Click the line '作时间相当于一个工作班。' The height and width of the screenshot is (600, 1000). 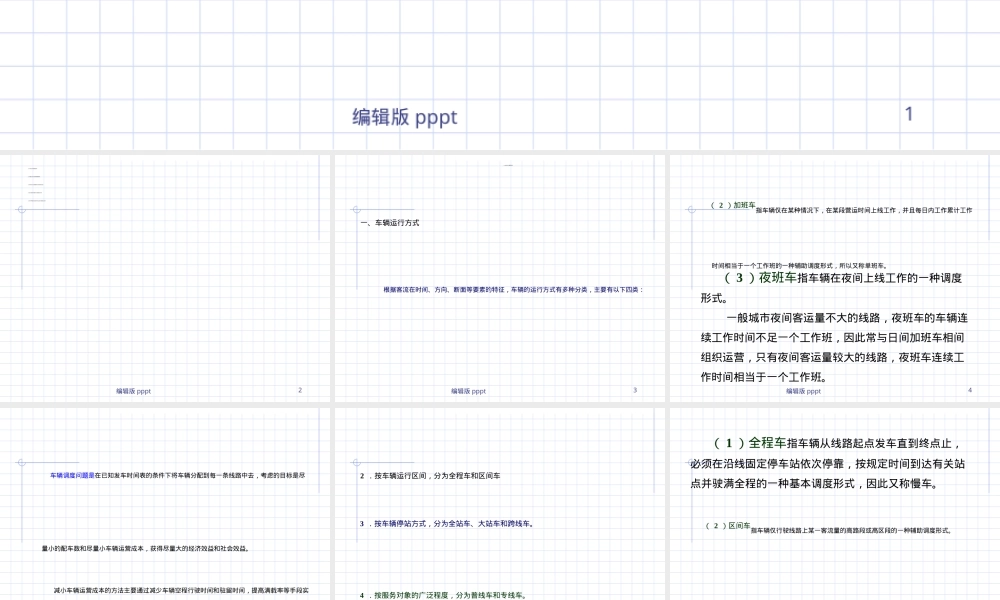pos(764,377)
